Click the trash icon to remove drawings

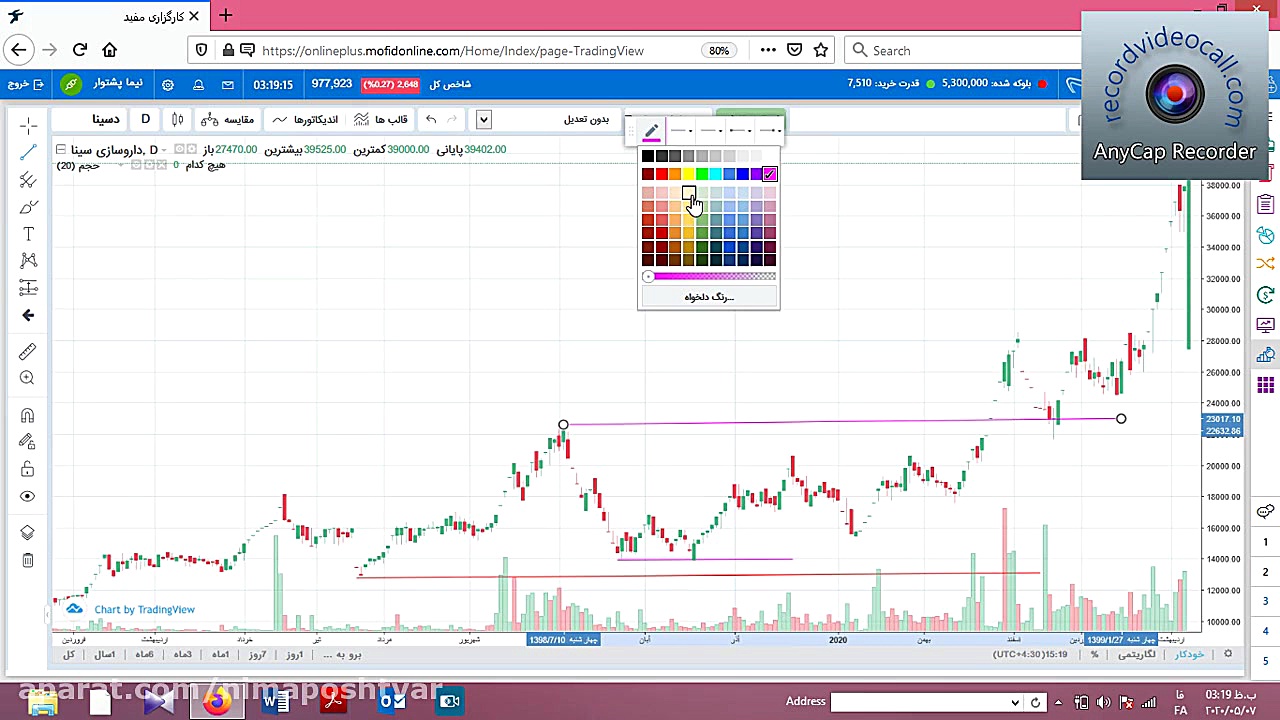tap(28, 561)
